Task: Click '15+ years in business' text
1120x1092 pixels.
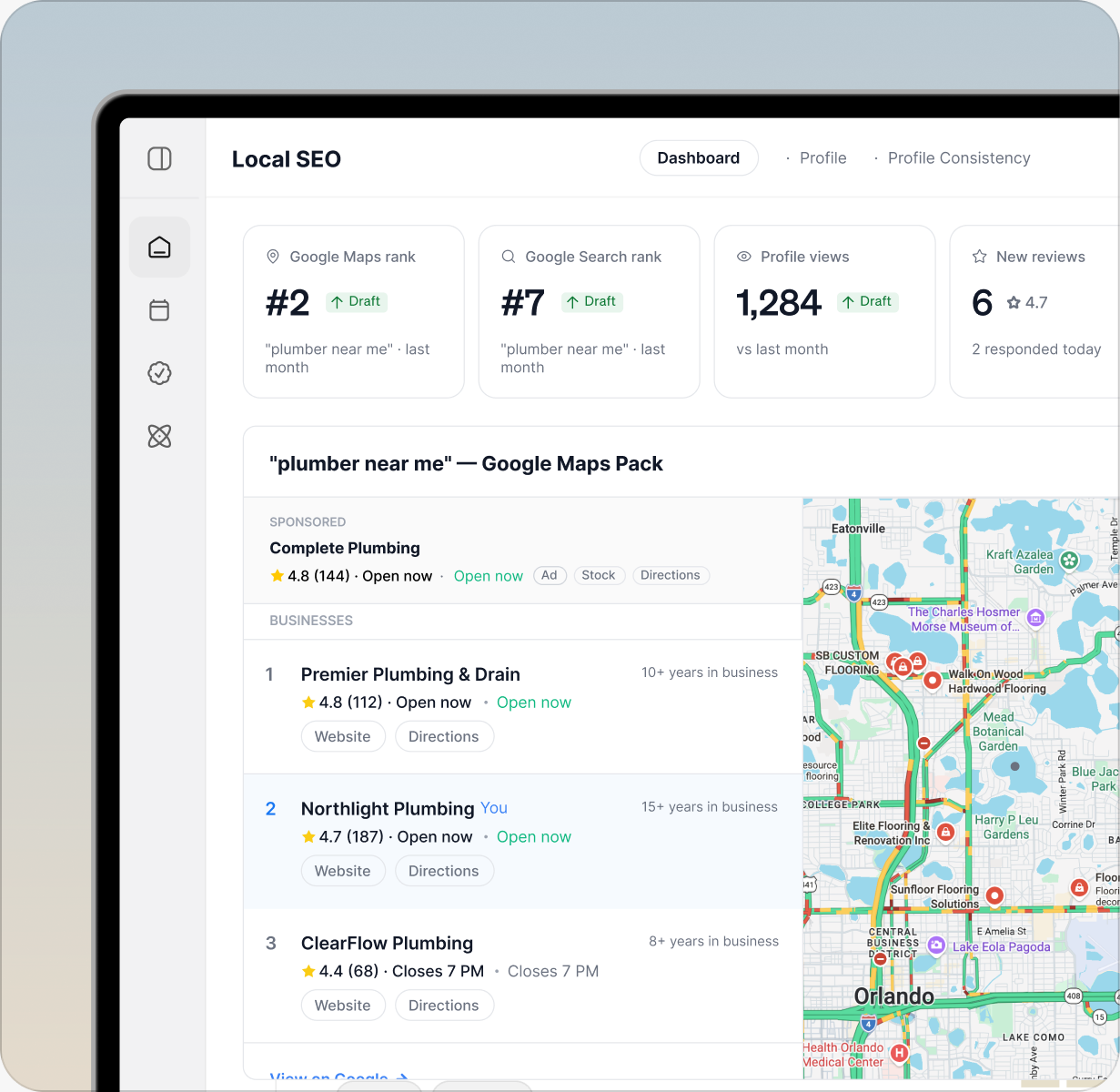Action: [x=710, y=807]
